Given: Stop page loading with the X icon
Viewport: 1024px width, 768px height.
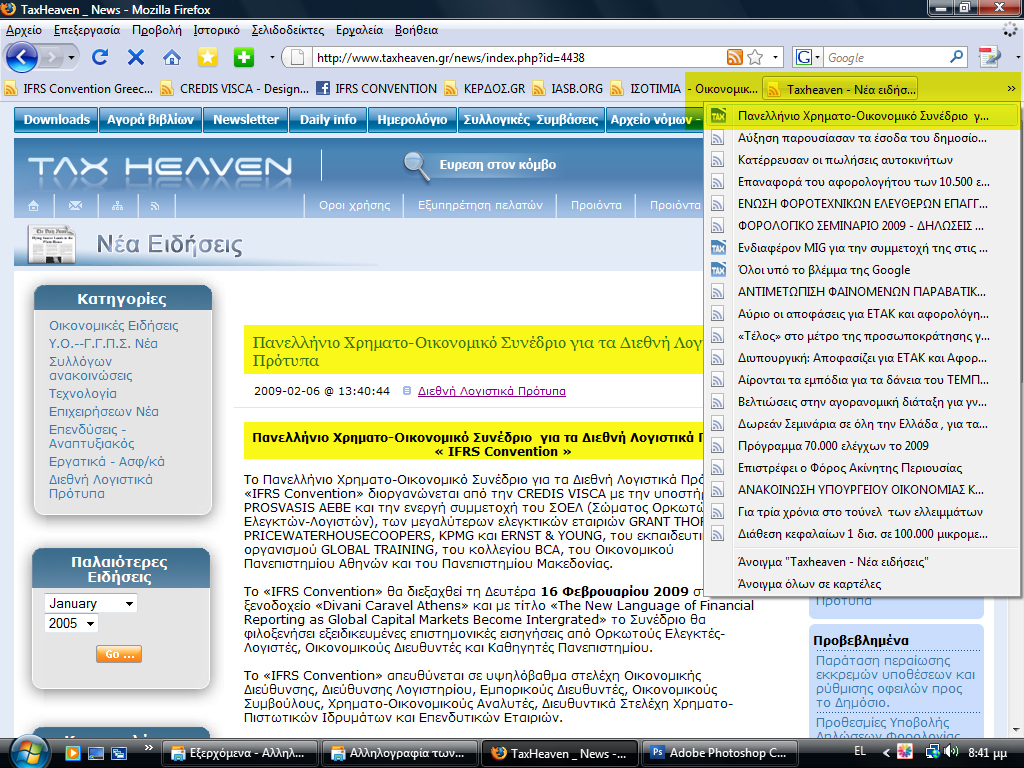Looking at the screenshot, I should [136, 57].
